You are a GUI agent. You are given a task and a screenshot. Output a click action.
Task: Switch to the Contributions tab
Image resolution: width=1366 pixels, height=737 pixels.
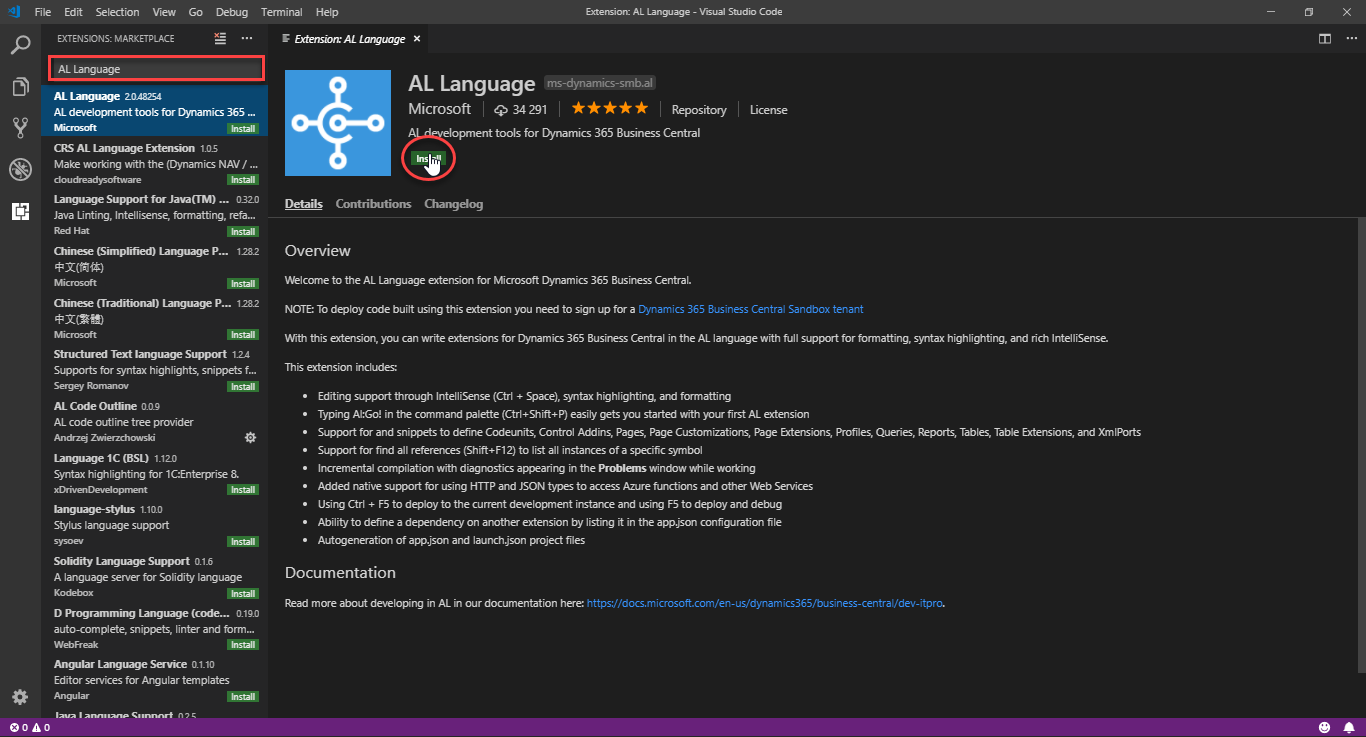pyautogui.click(x=373, y=203)
